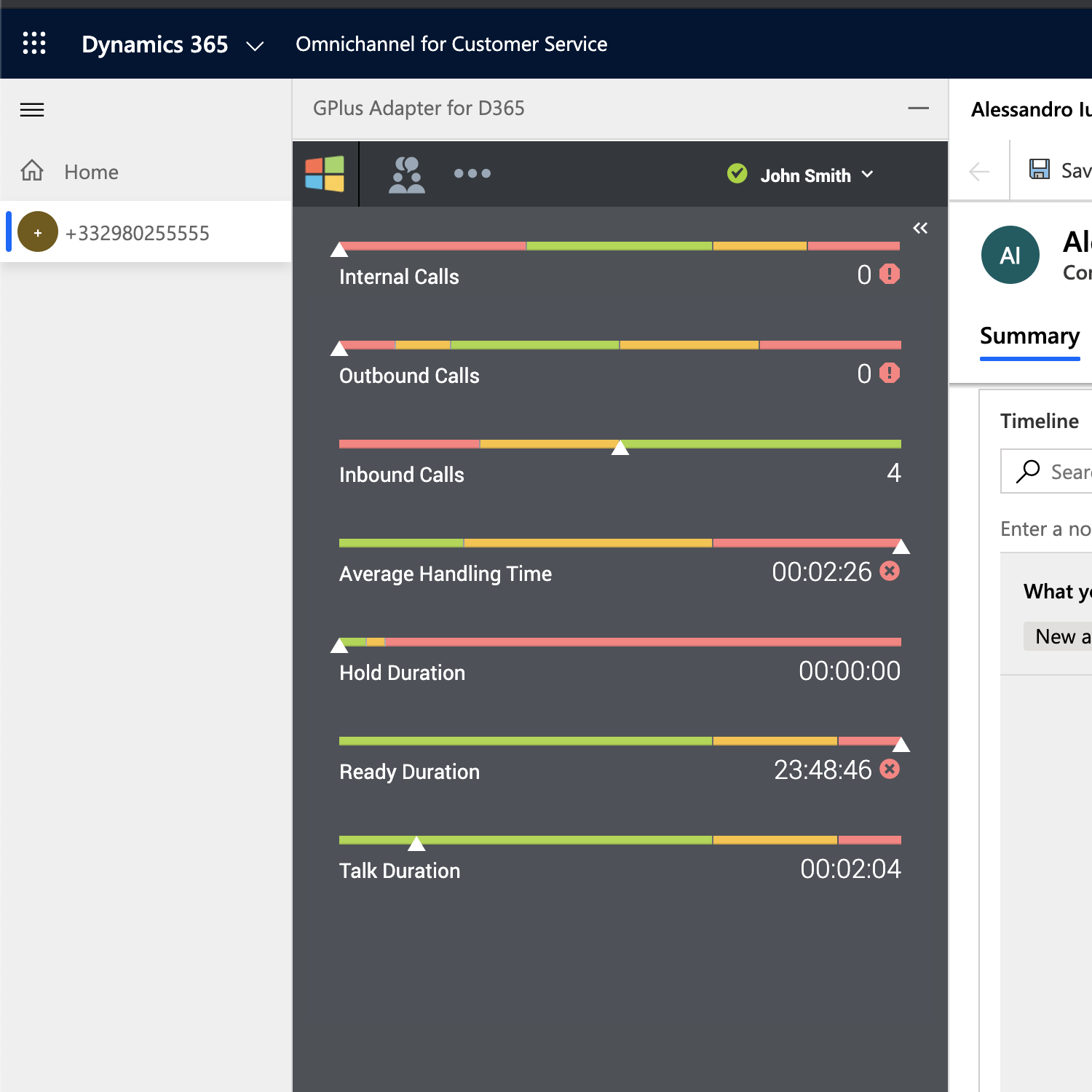Click the colorful Windows logo icon
Image resolution: width=1092 pixels, height=1092 pixels.
(x=325, y=174)
